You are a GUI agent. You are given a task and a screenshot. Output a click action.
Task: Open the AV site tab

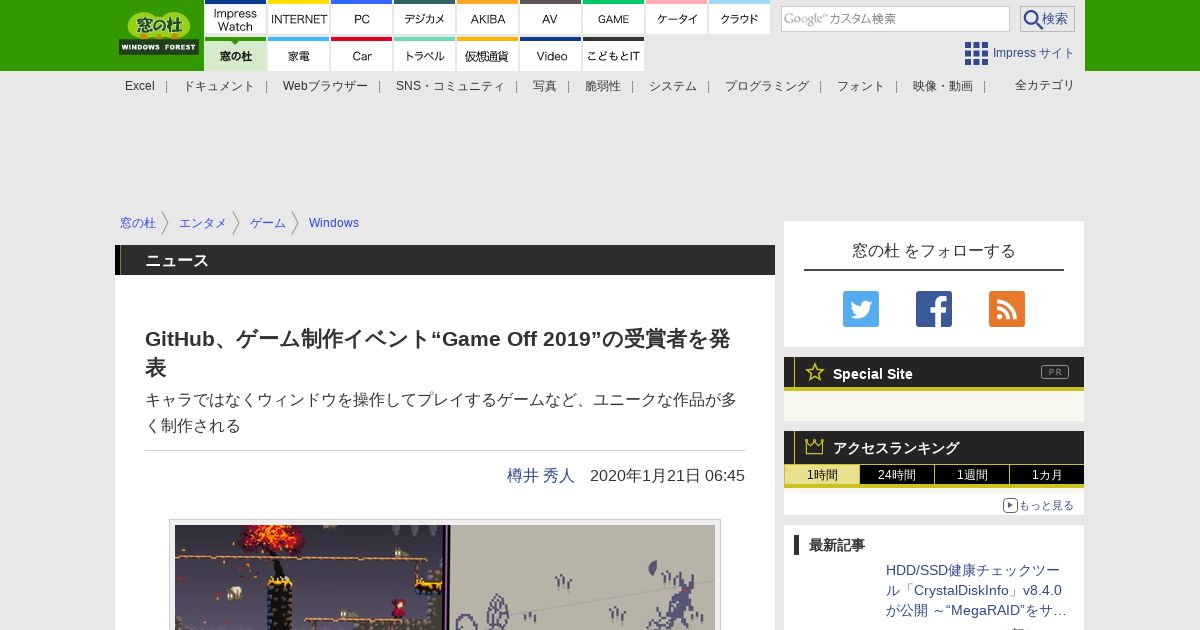point(550,18)
